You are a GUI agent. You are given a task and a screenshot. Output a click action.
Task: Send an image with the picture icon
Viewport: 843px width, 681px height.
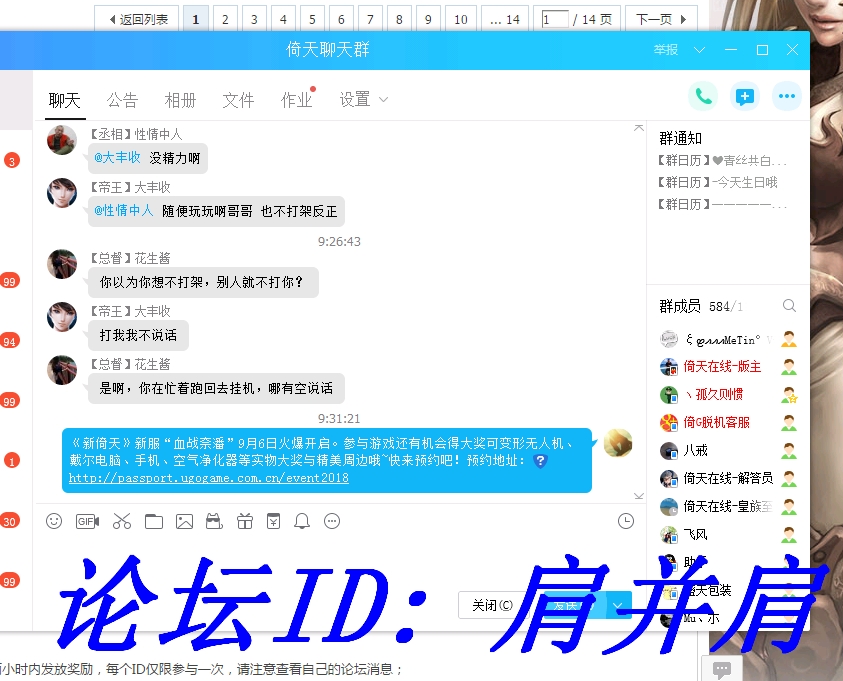pyautogui.click(x=185, y=521)
